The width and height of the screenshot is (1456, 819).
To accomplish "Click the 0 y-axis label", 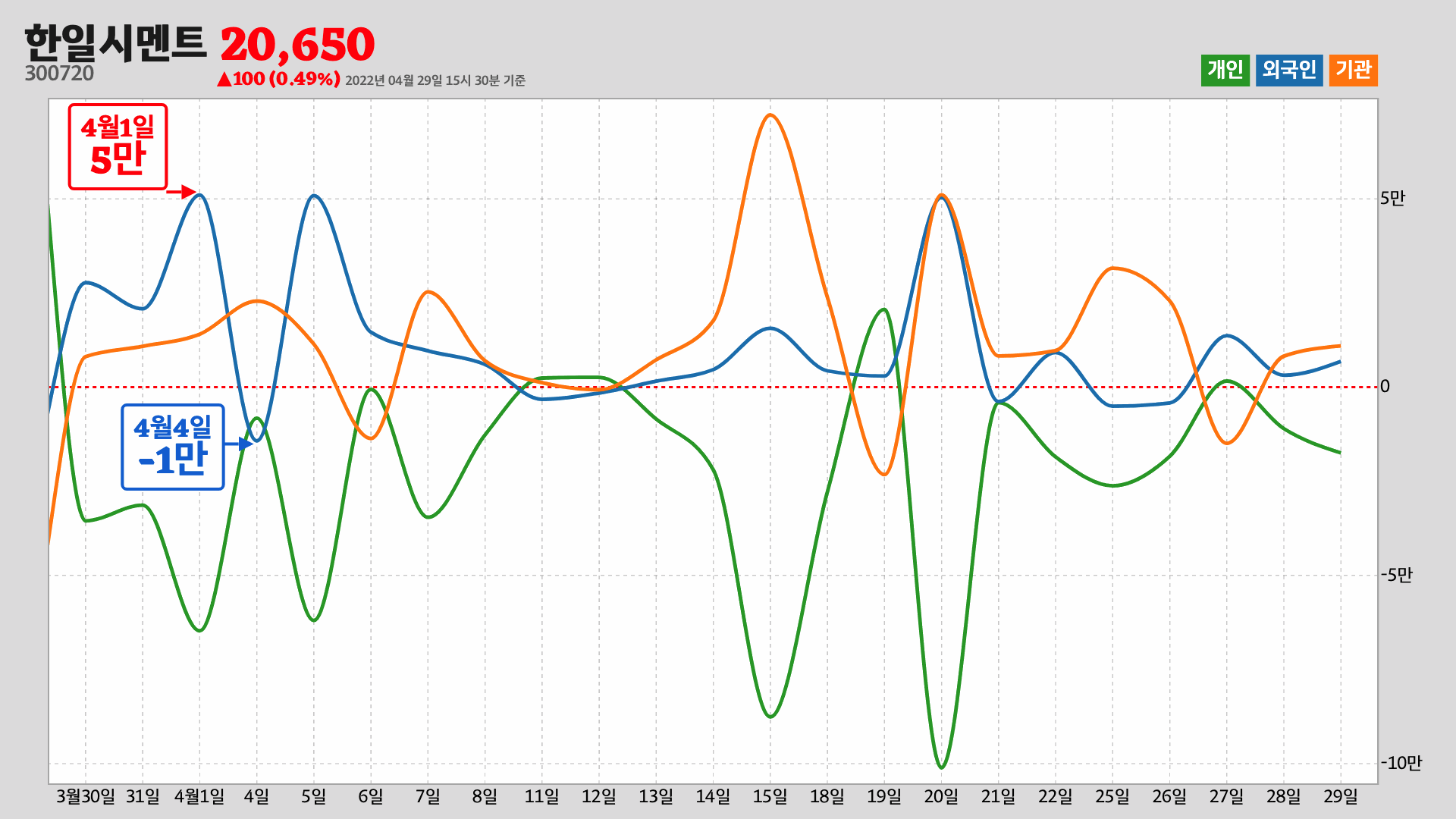I will [1385, 387].
